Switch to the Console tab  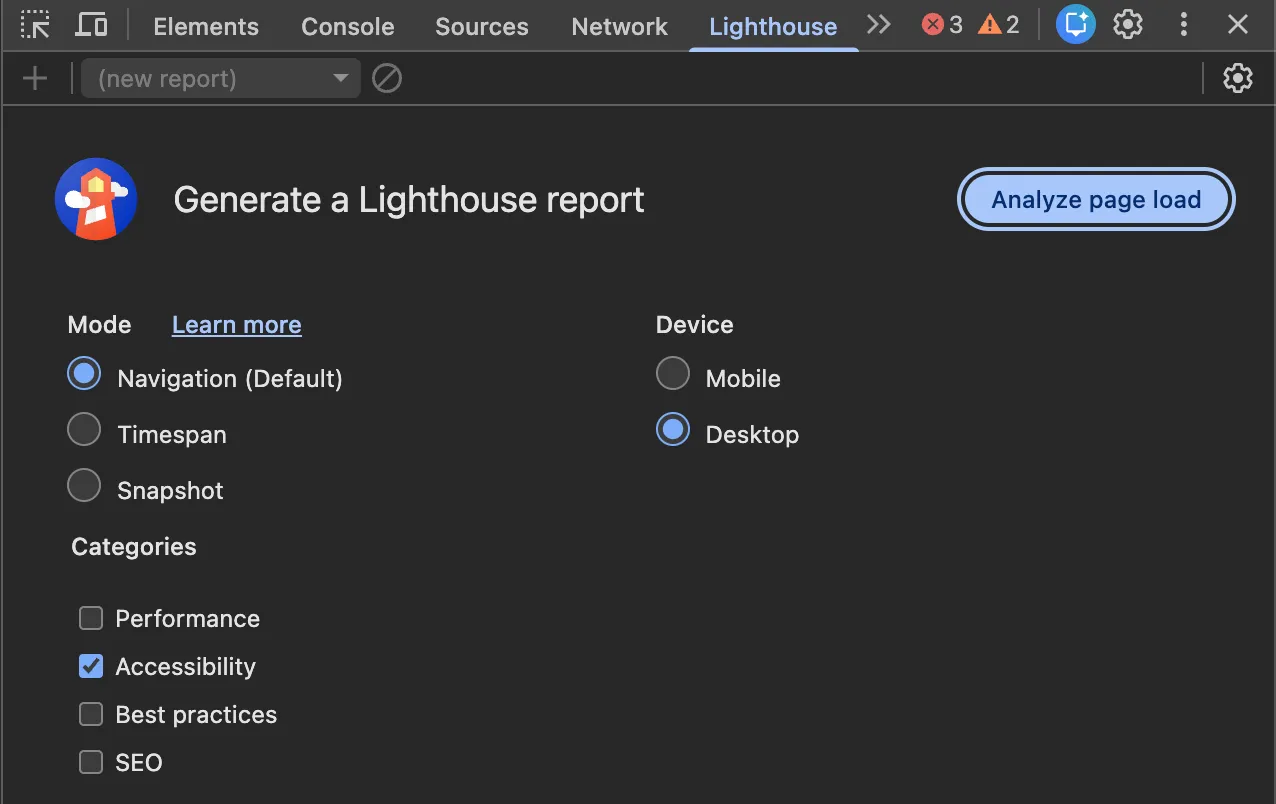pyautogui.click(x=348, y=27)
